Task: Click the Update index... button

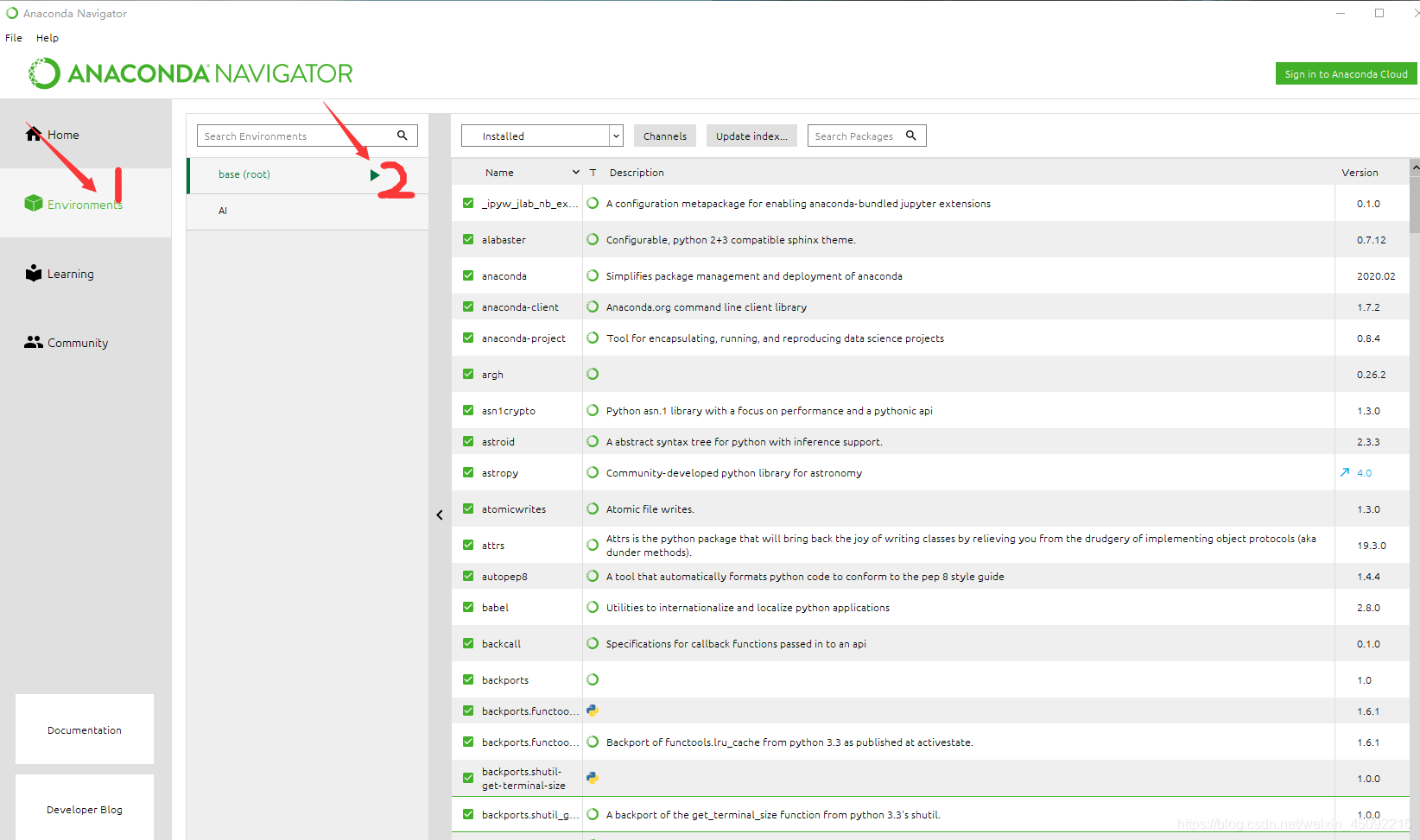Action: 751,136
